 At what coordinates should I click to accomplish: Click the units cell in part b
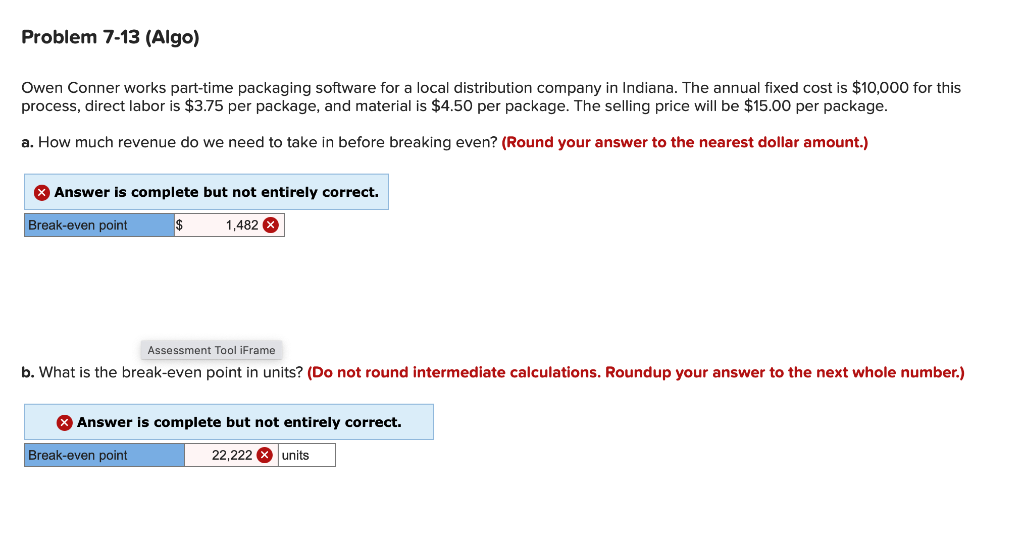(x=307, y=455)
